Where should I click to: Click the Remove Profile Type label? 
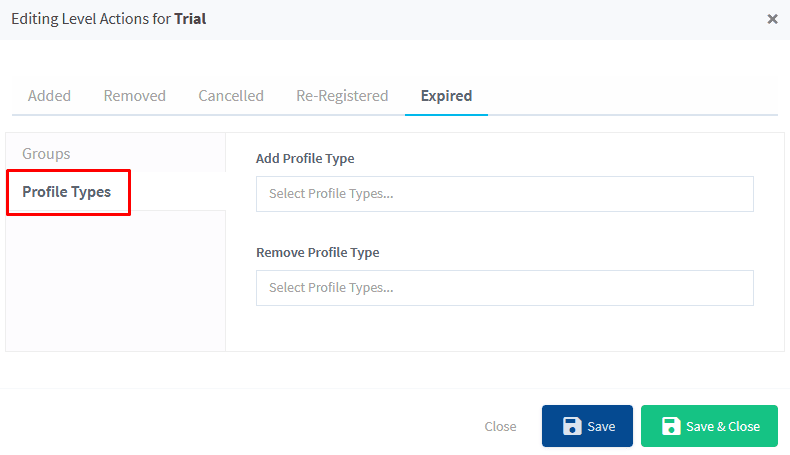317,252
